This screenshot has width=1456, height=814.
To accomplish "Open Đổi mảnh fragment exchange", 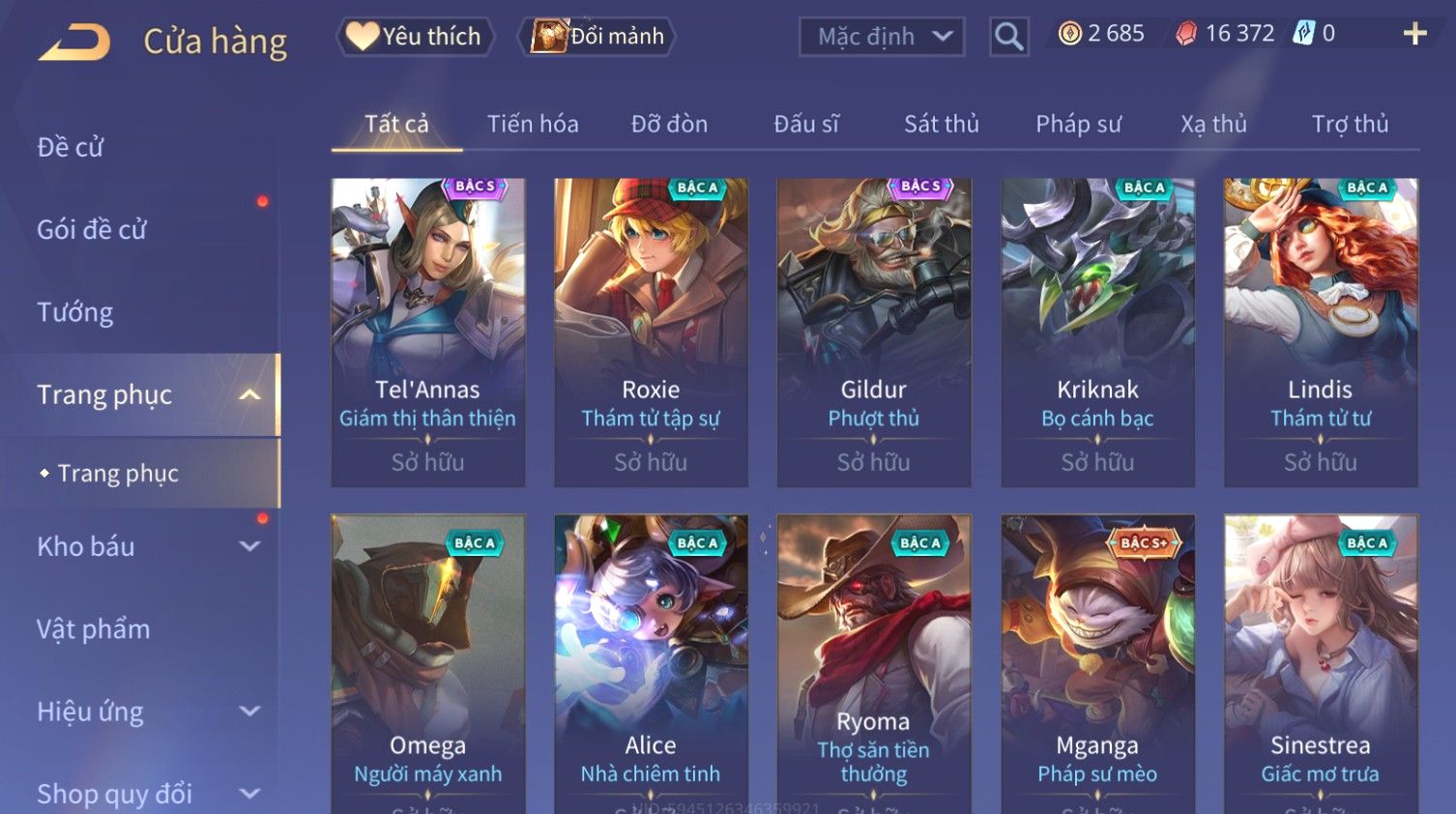I will (600, 37).
